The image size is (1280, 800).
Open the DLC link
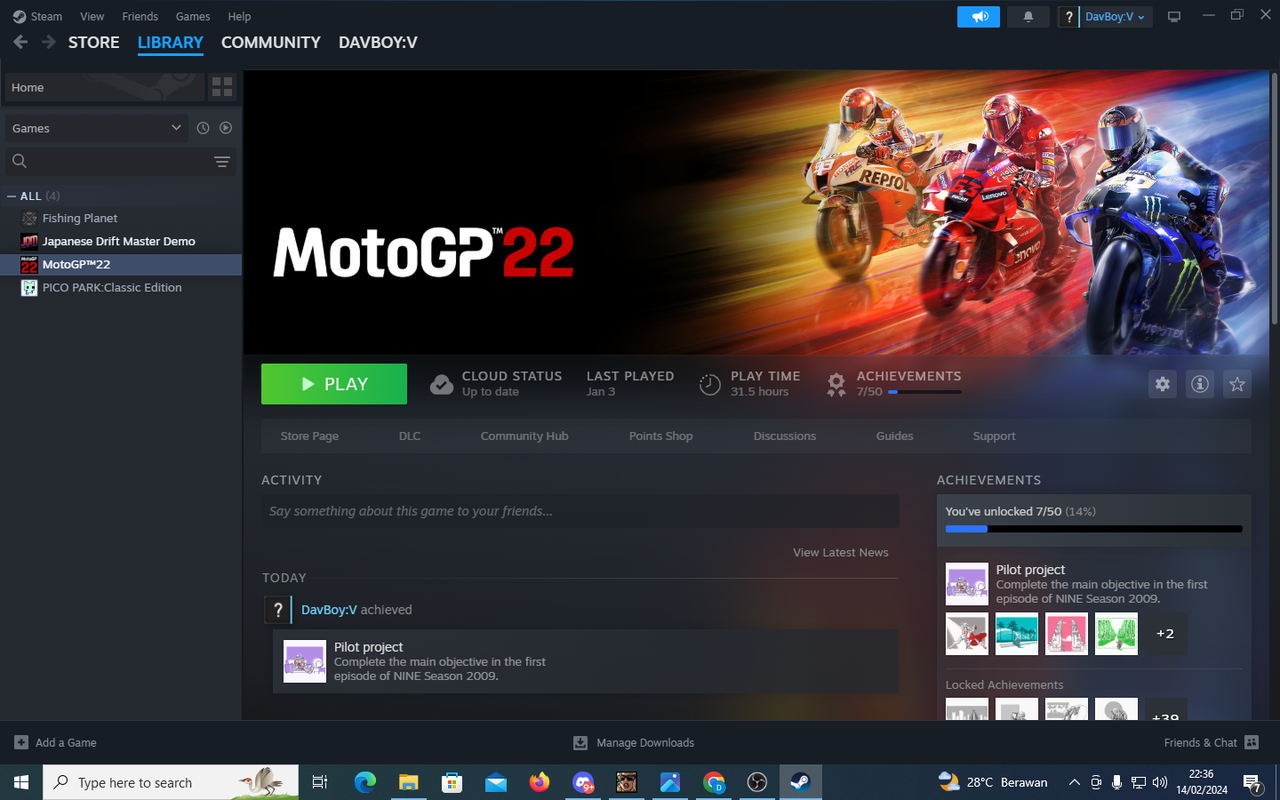tap(409, 436)
